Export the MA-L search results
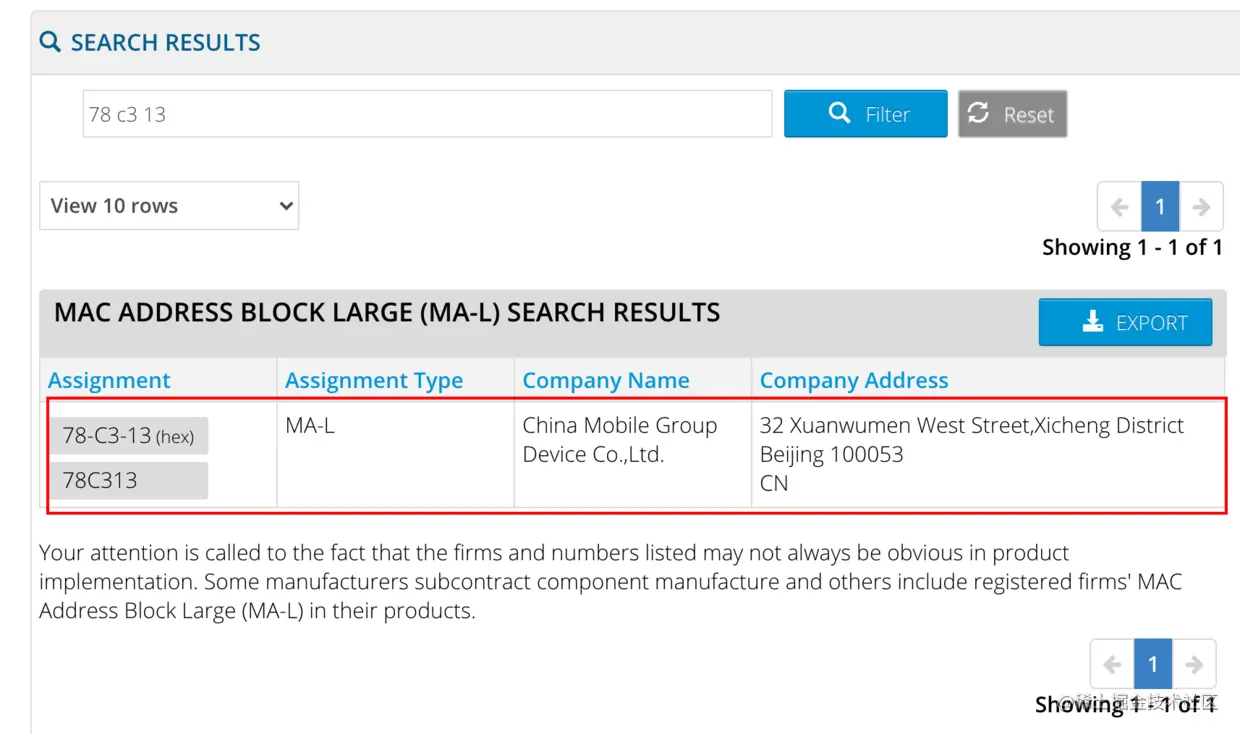This screenshot has height=734, width=1240. click(x=1125, y=322)
